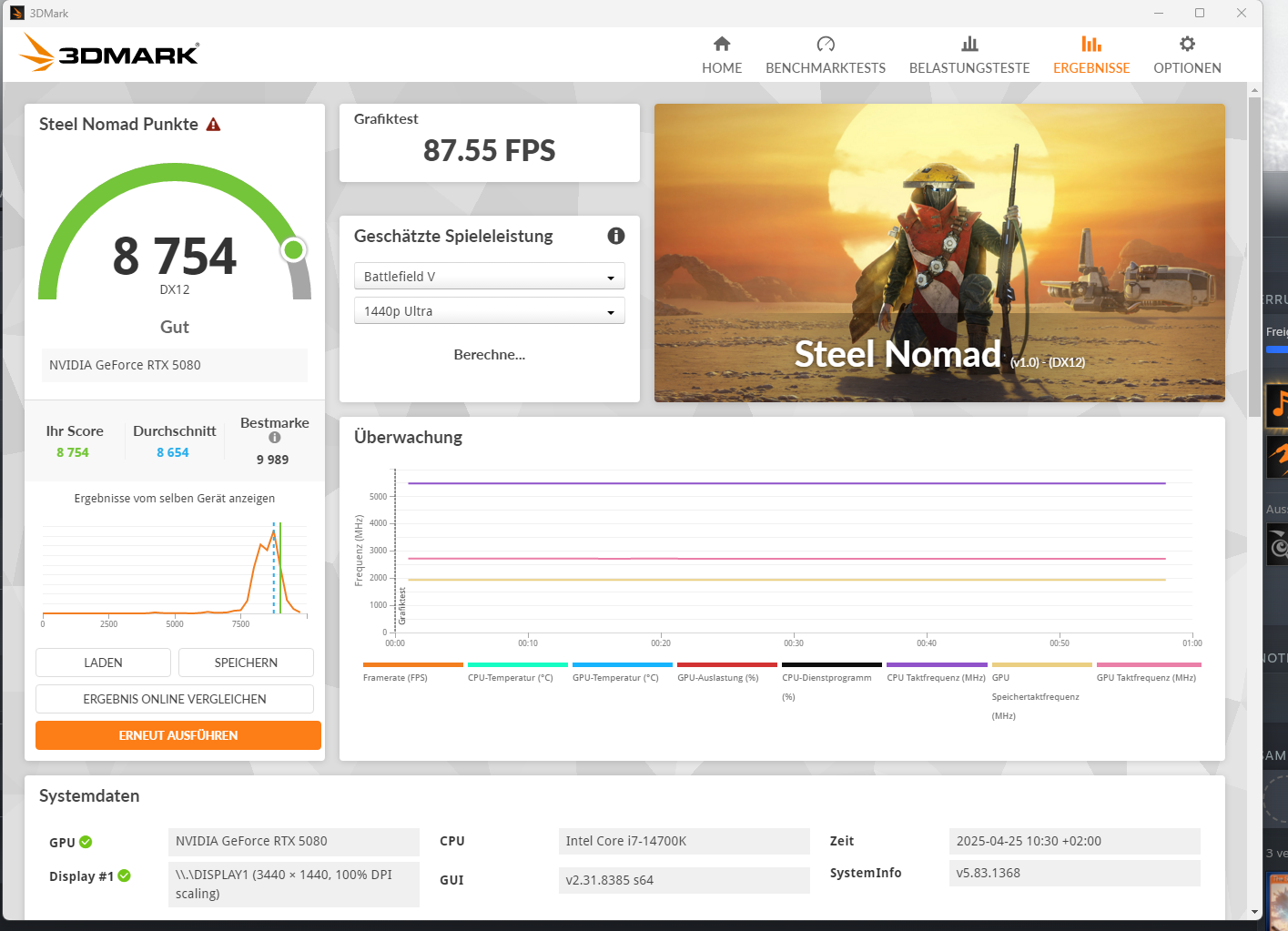Viewport: 1288px width, 931px height.
Task: Click the Bestmarke info icon
Action: coord(275,438)
